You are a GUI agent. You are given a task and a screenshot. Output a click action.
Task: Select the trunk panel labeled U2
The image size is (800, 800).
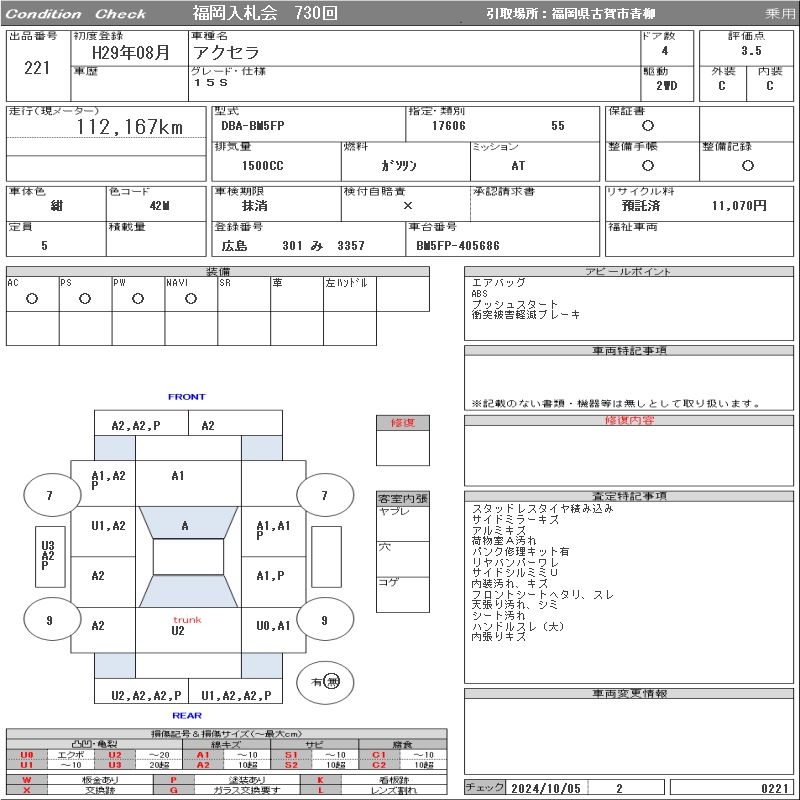[178, 631]
